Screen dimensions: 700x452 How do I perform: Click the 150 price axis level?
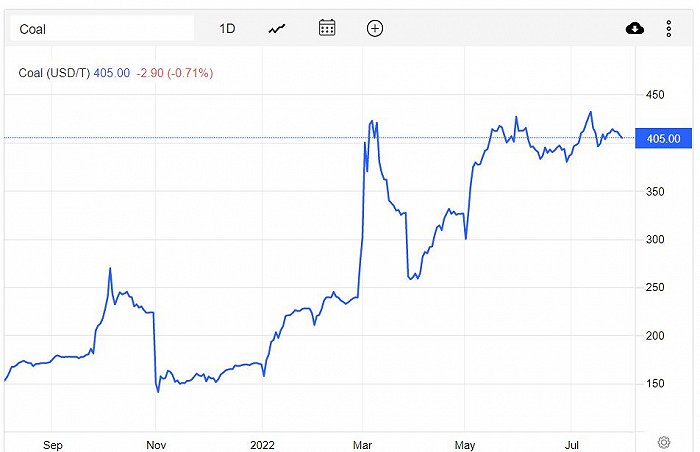pyautogui.click(x=655, y=384)
